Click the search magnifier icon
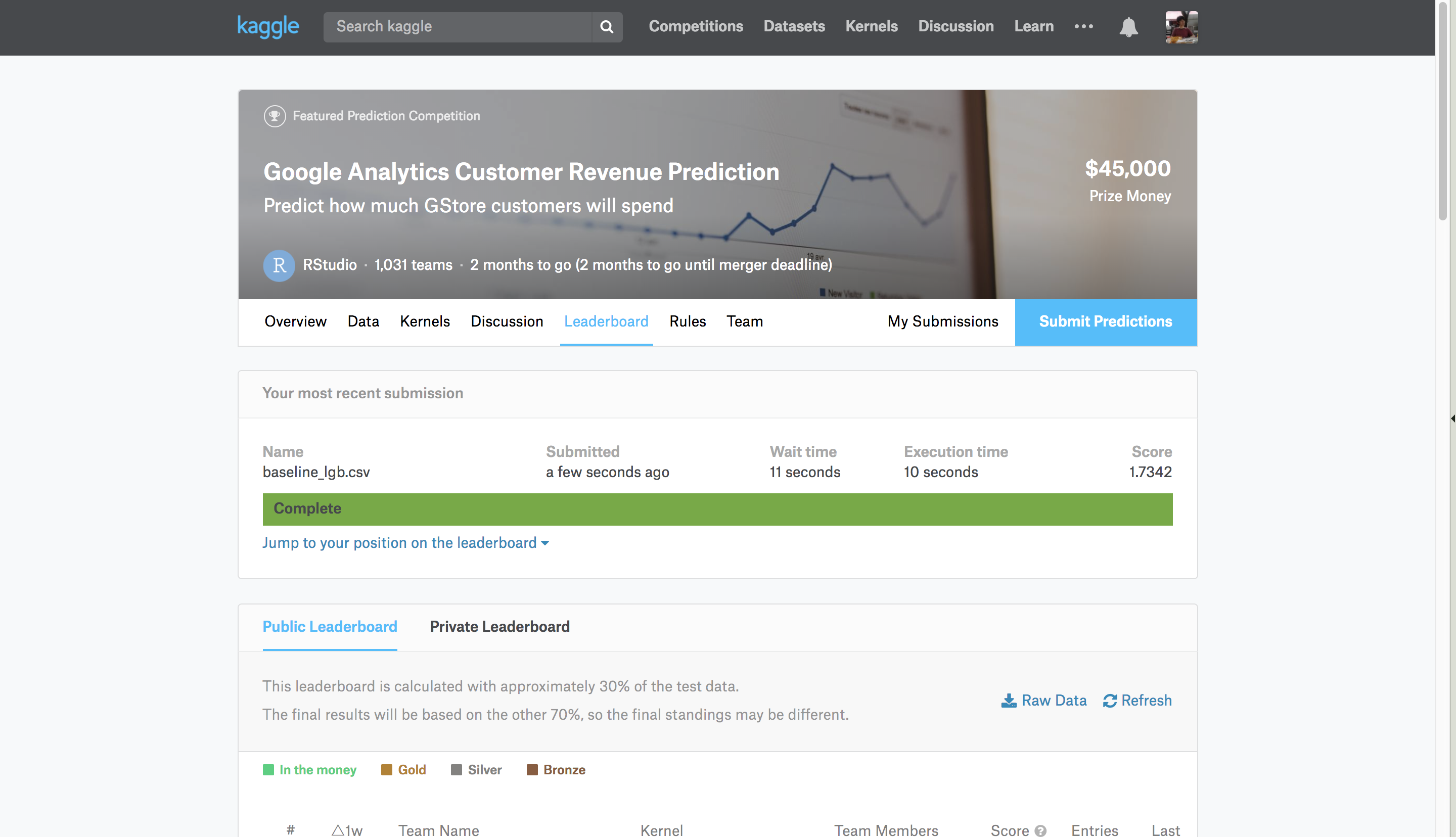The width and height of the screenshot is (1456, 837). coord(607,26)
